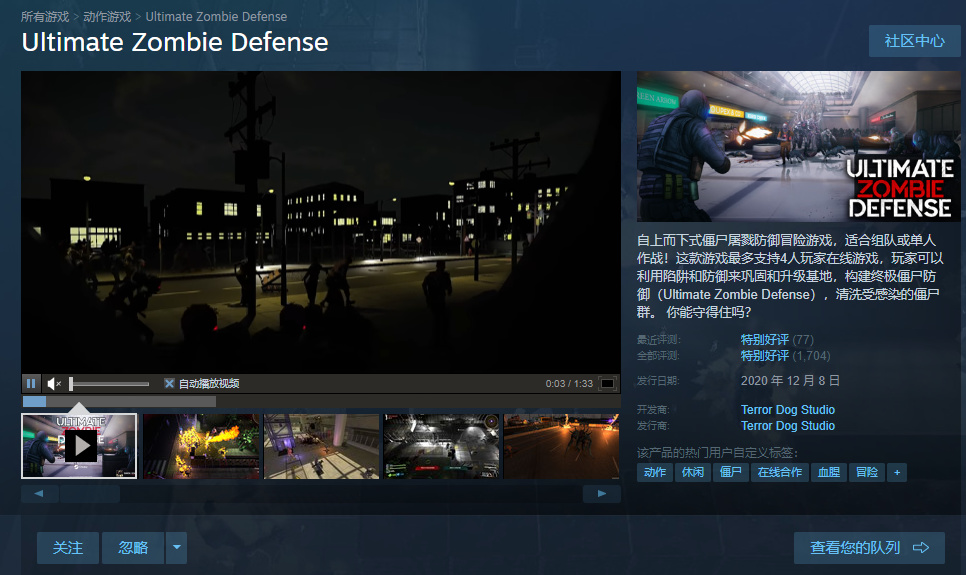Select the 休闲 tag
966x575 pixels.
pyautogui.click(x=693, y=472)
